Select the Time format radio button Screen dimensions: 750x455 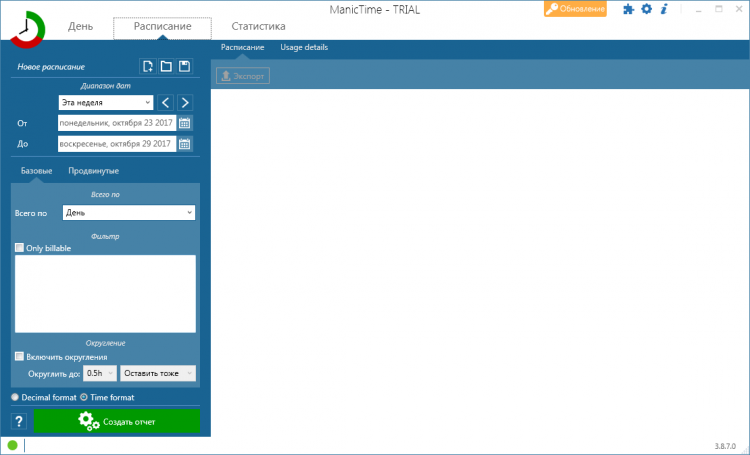pos(84,397)
